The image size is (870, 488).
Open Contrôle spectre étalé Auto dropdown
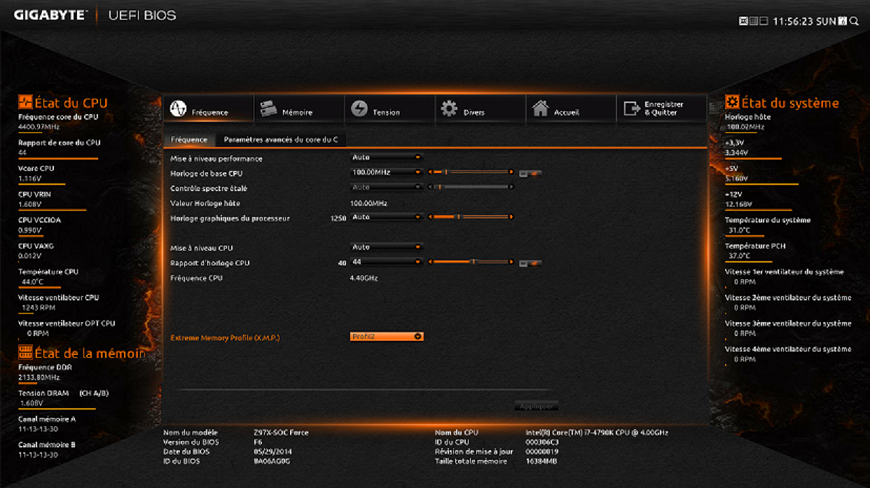[x=386, y=187]
